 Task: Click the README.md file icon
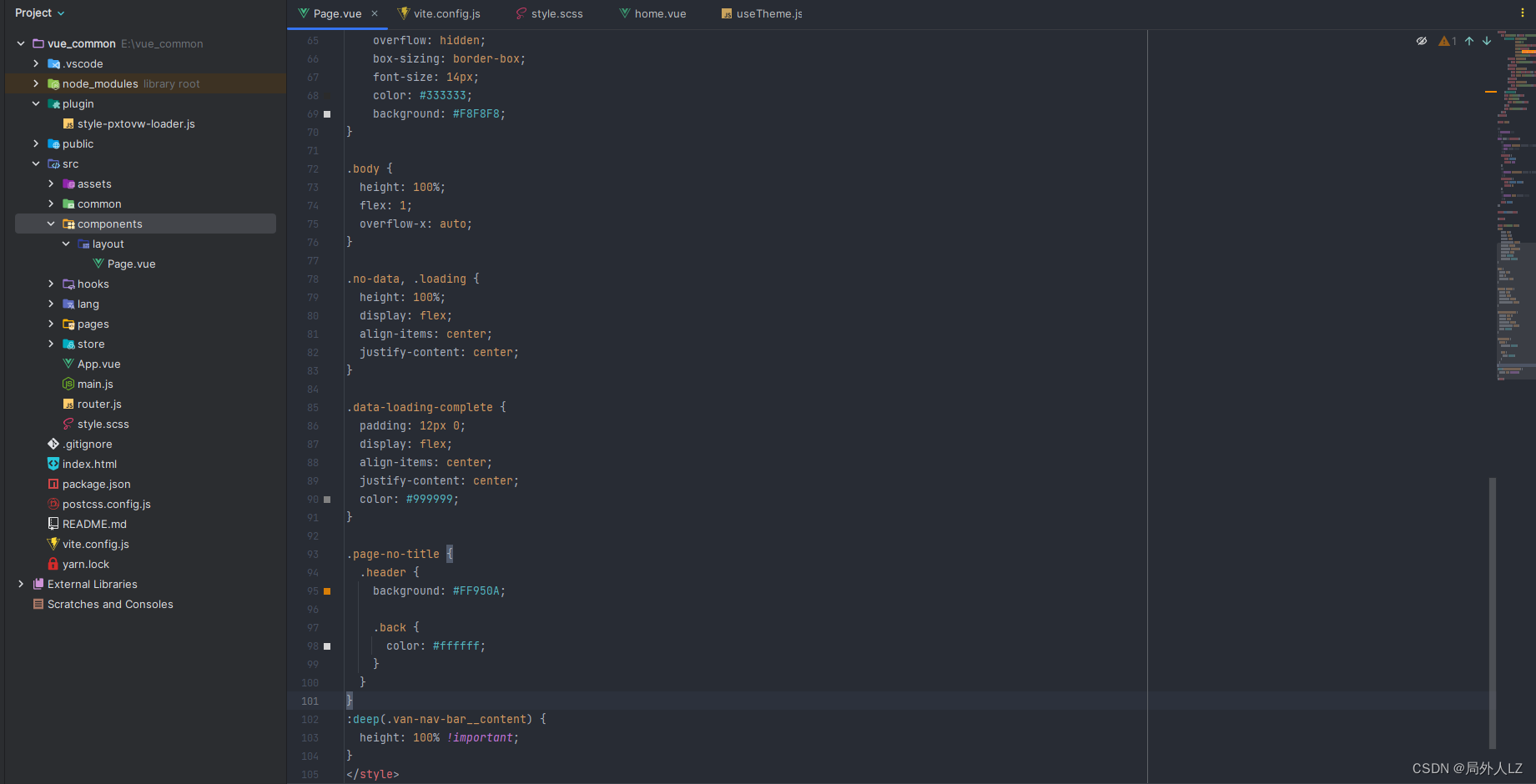(x=53, y=524)
